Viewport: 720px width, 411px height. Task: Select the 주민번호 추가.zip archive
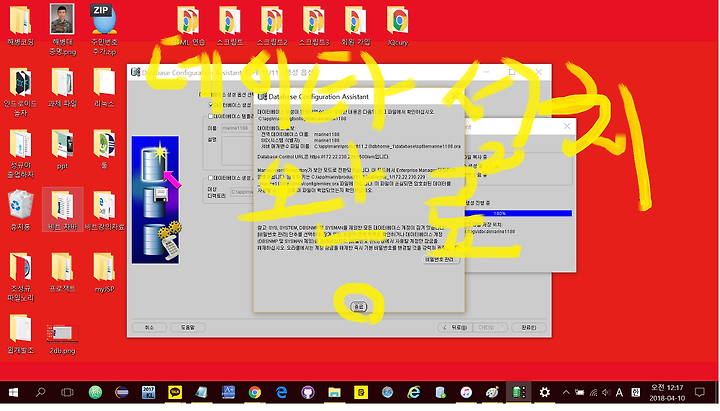tap(104, 29)
